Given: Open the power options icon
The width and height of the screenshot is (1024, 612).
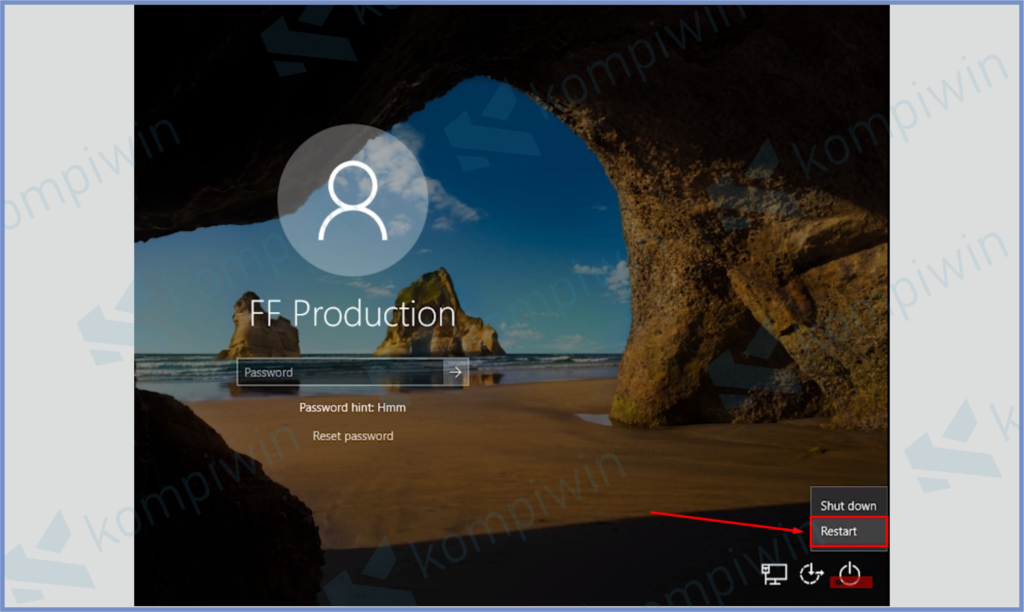Looking at the screenshot, I should (x=849, y=572).
